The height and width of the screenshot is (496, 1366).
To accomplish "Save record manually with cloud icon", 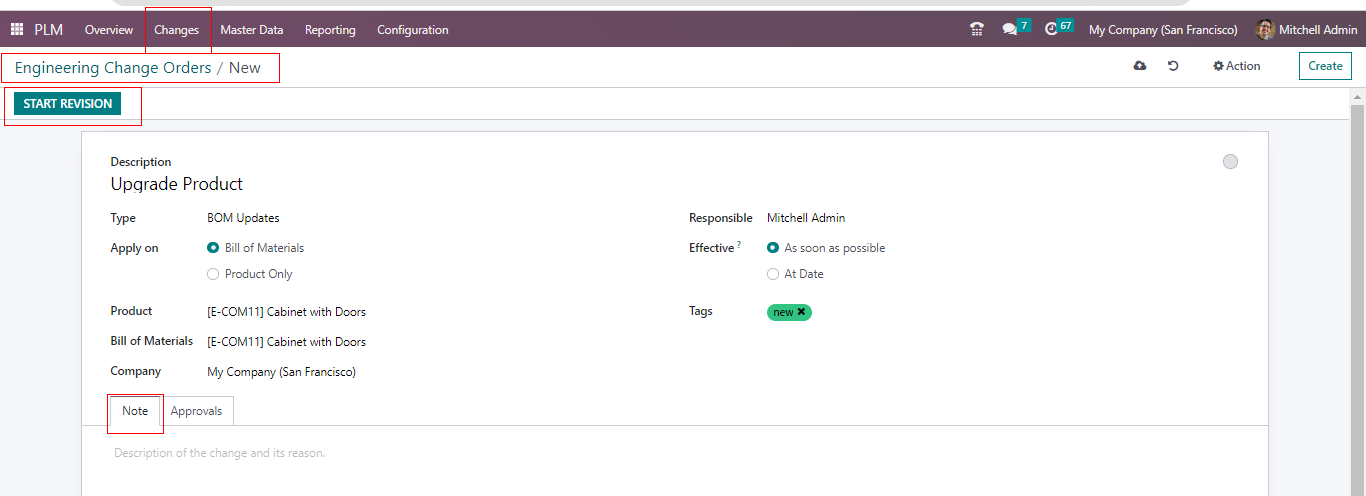I will pos(1140,66).
